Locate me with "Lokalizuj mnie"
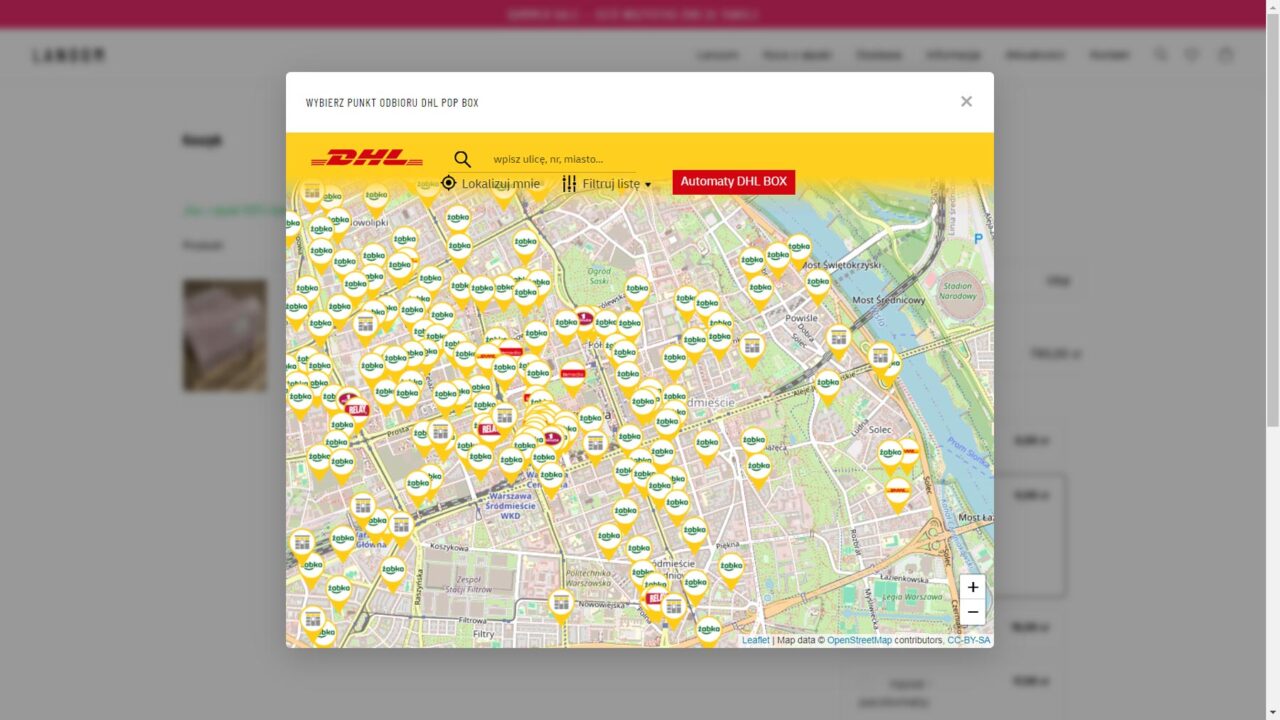This screenshot has width=1280, height=720. pos(490,183)
